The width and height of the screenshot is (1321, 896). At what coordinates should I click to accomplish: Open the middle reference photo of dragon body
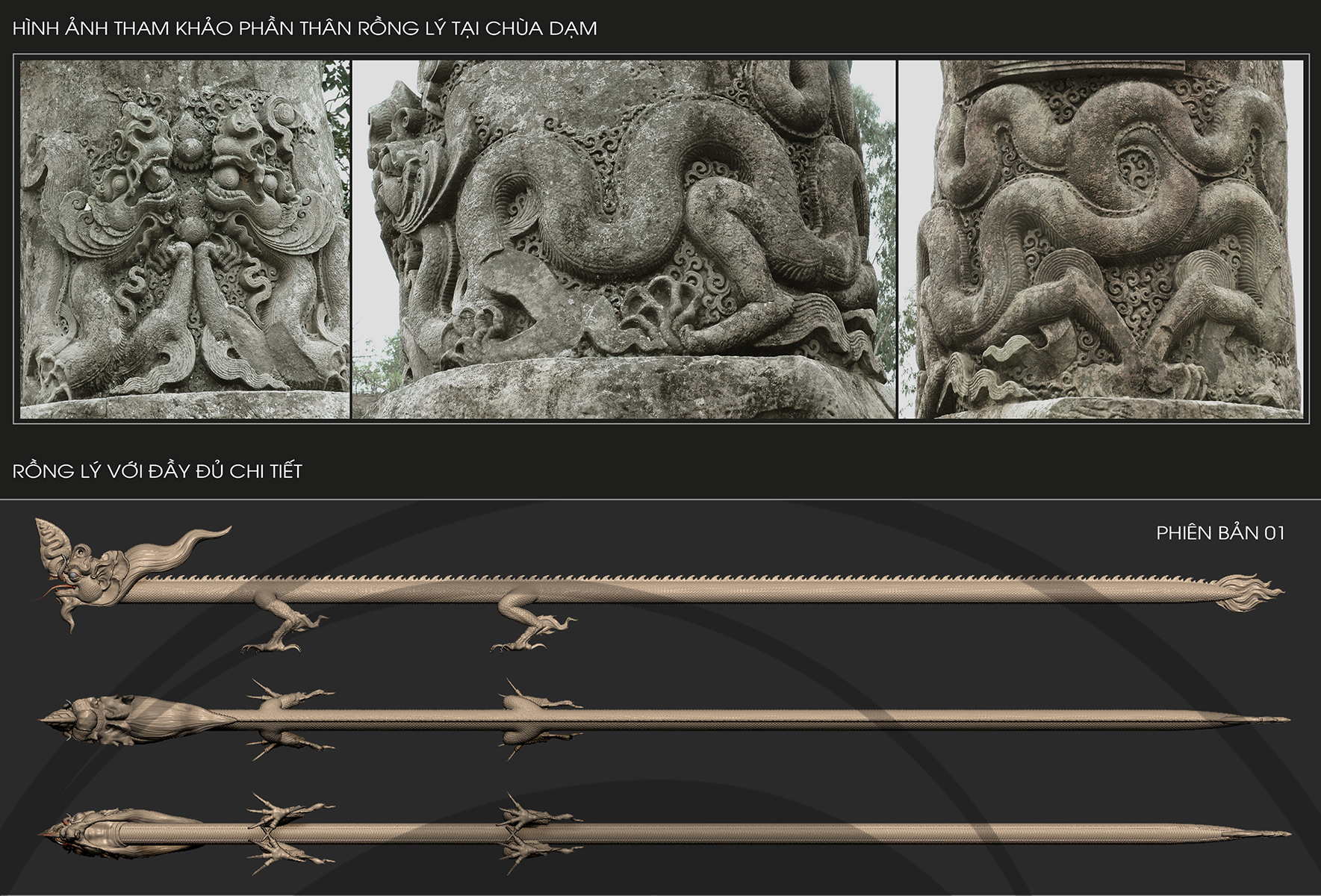point(624,239)
